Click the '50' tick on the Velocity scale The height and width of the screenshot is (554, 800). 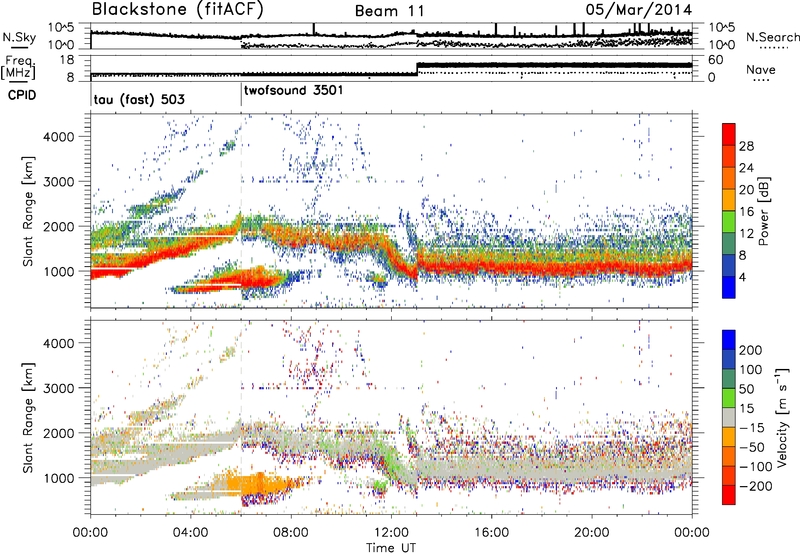click(x=746, y=389)
